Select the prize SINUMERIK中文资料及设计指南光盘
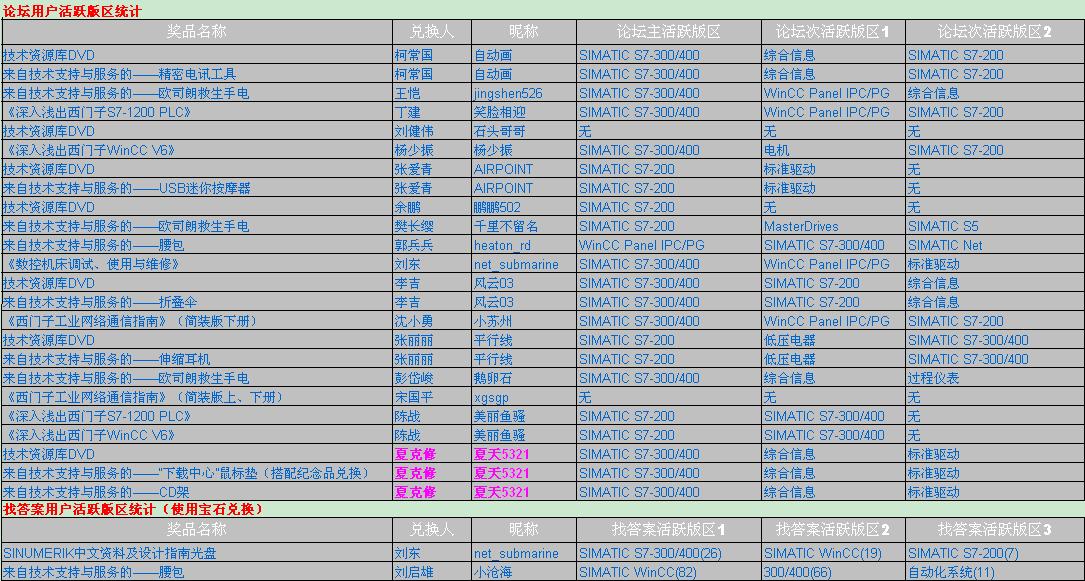The height and width of the screenshot is (581, 1085). click(x=109, y=554)
